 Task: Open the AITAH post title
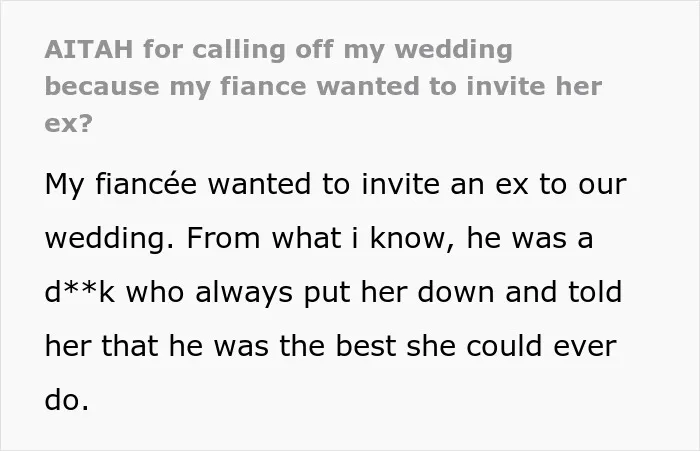323,86
